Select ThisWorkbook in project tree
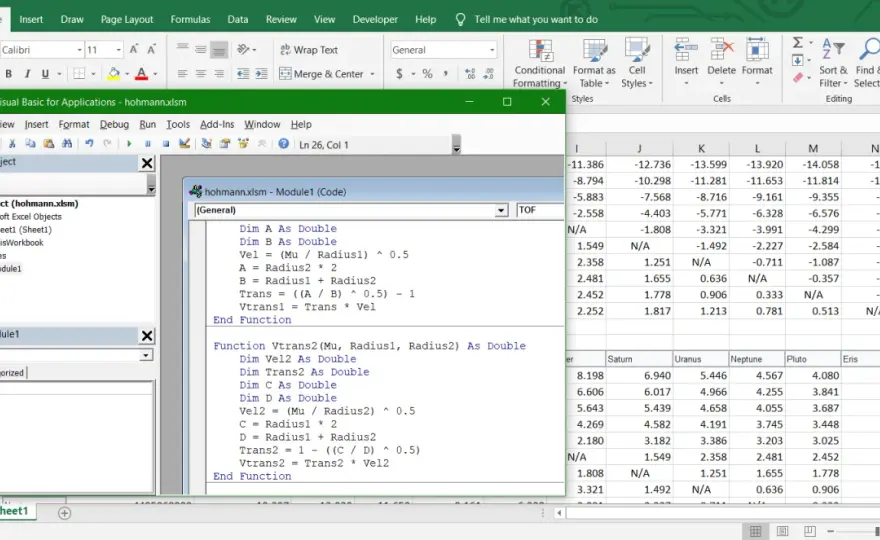Image resolution: width=880 pixels, height=540 pixels. click(21, 243)
